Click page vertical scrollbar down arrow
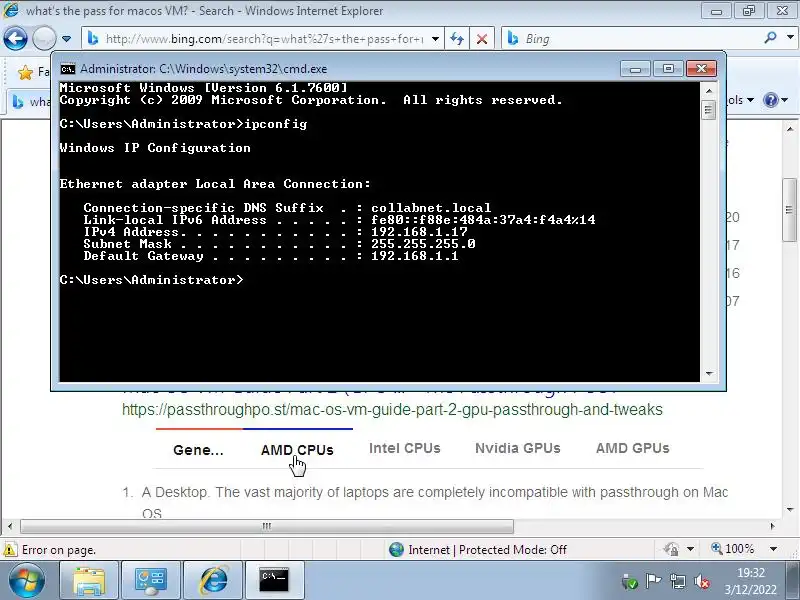The height and width of the screenshot is (600, 800). (x=790, y=509)
